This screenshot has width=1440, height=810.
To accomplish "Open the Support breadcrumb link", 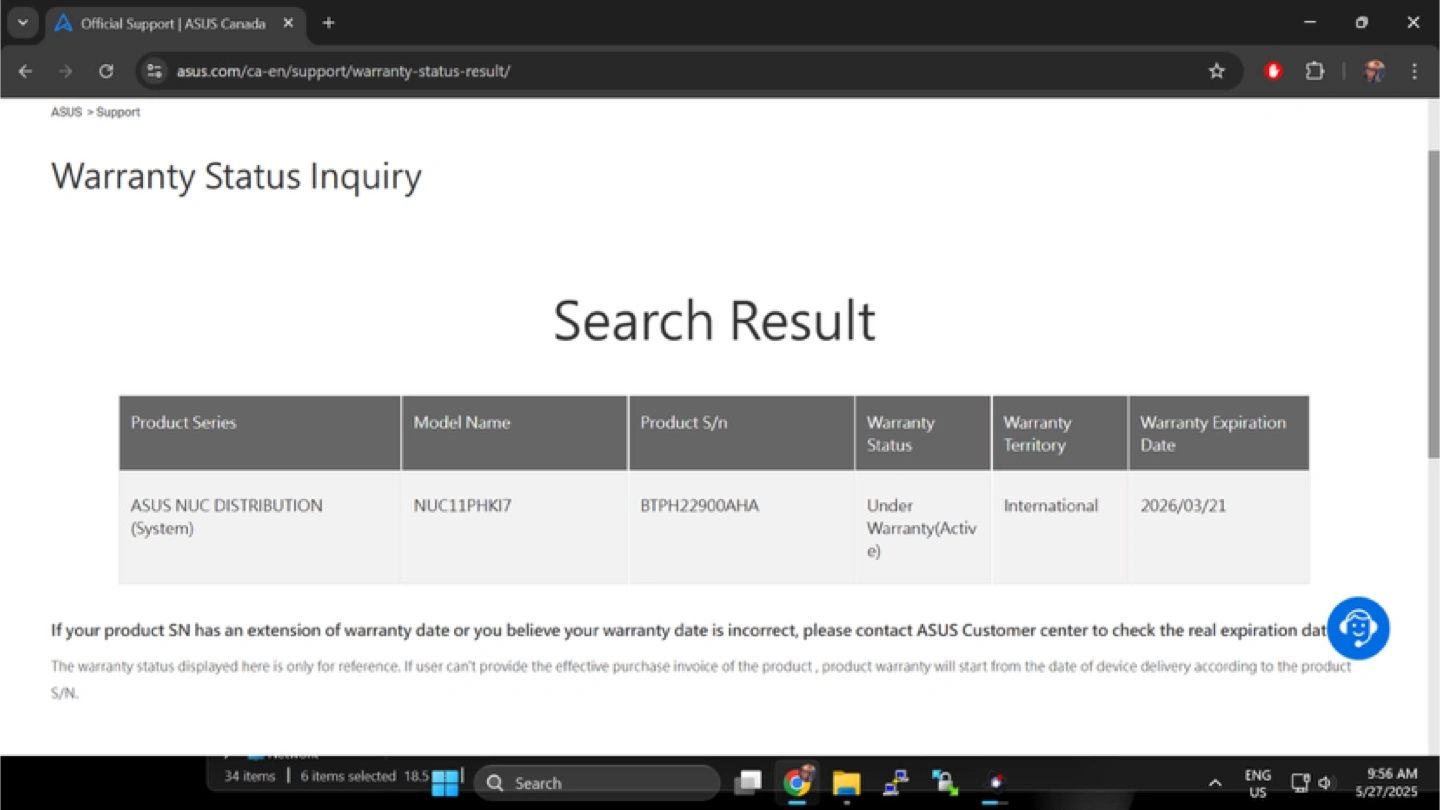I will coord(118,112).
